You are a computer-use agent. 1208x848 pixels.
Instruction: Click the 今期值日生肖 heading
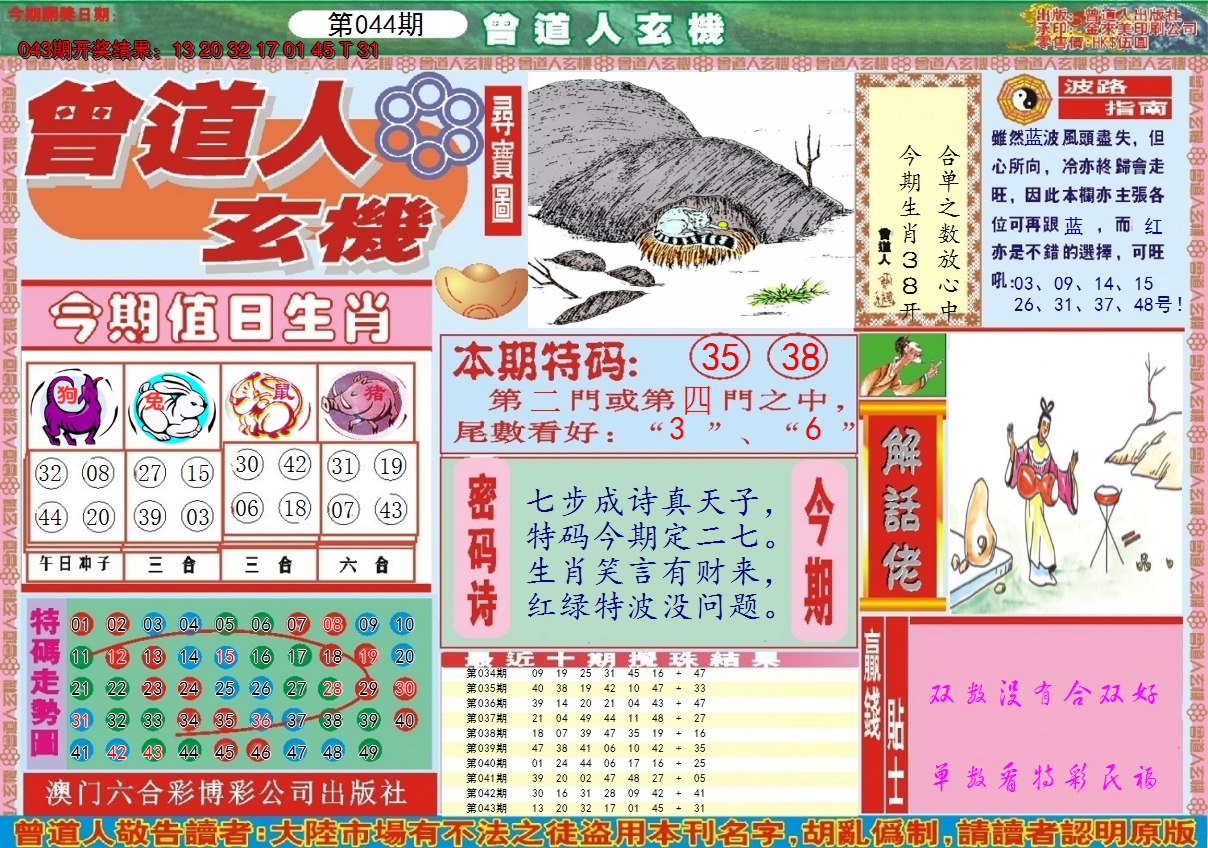pyautogui.click(x=220, y=318)
